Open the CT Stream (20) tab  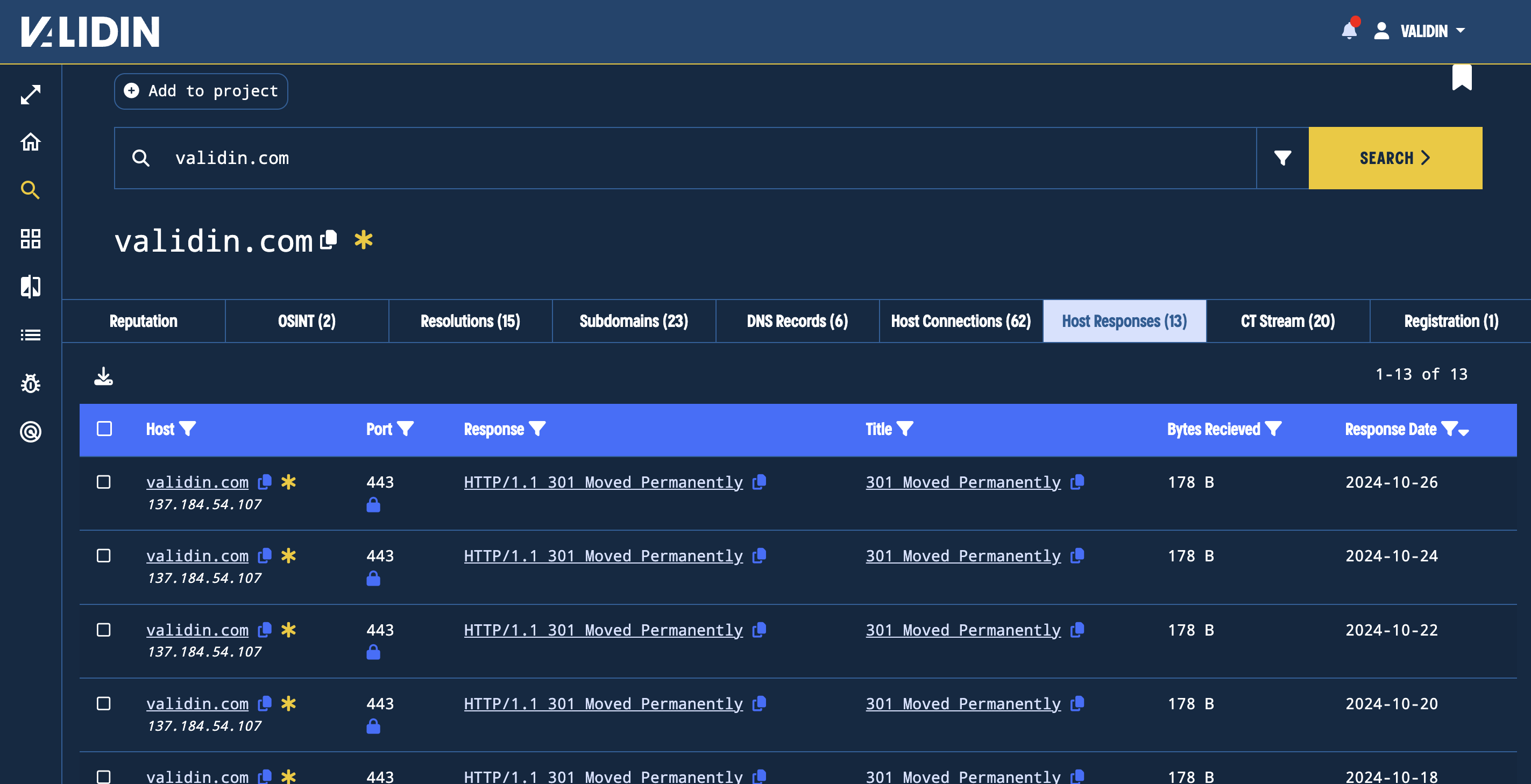pos(1288,322)
